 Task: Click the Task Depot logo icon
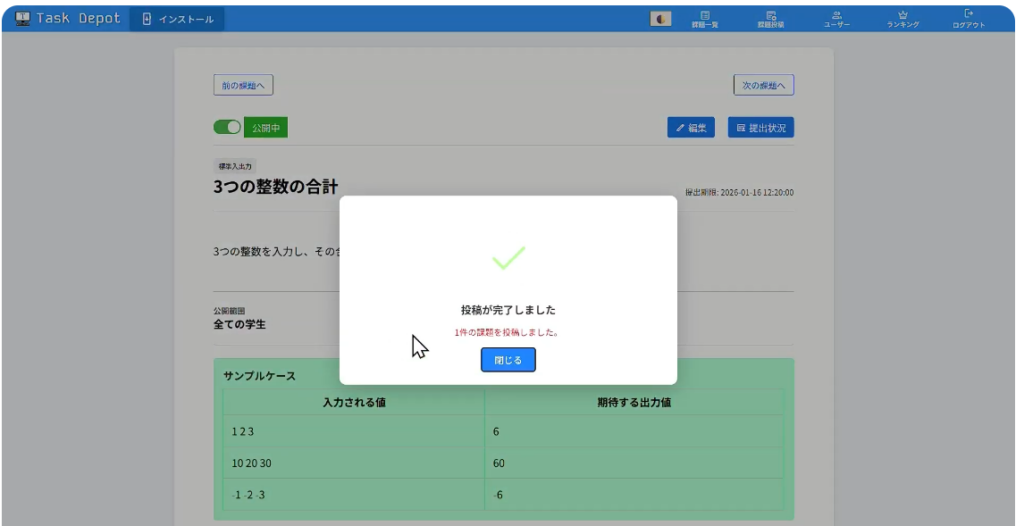coord(22,19)
